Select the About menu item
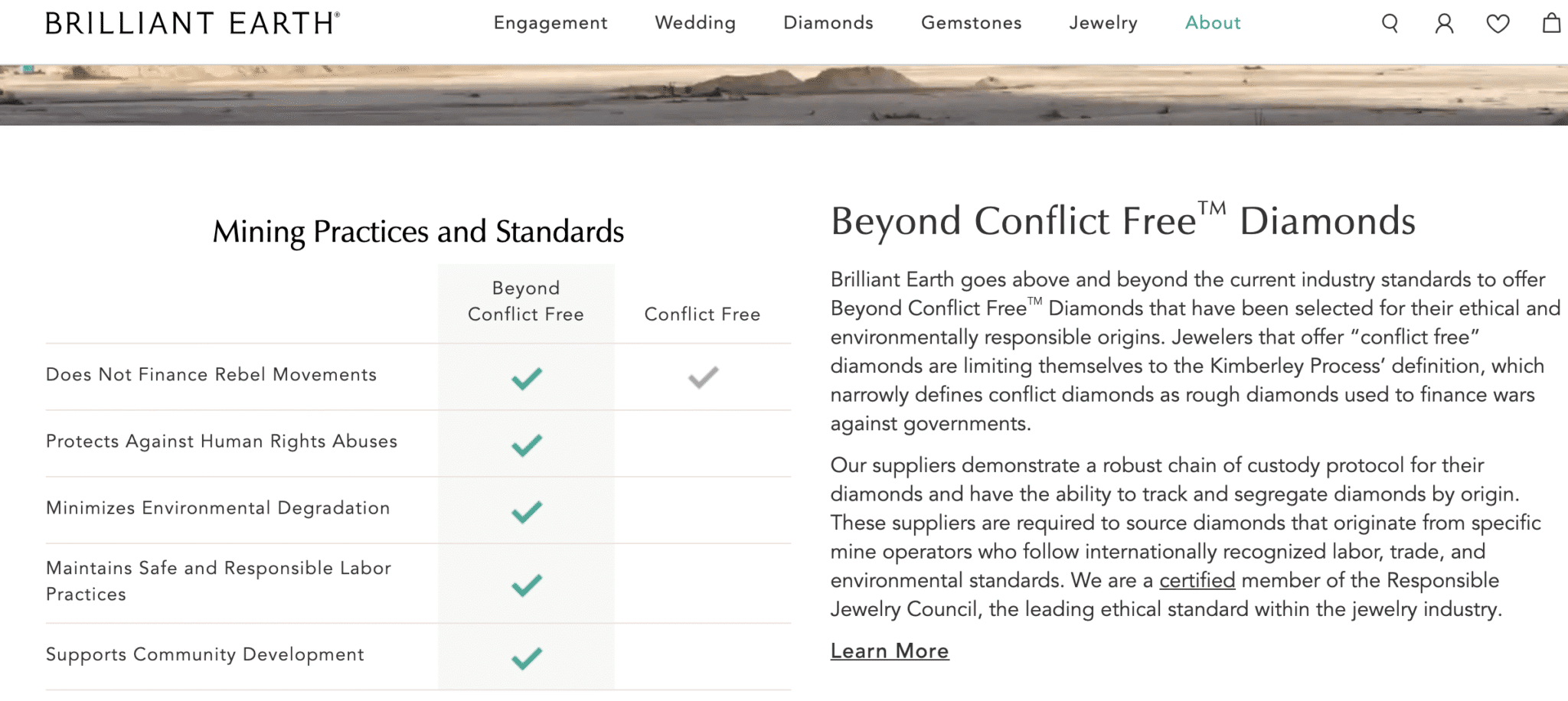The width and height of the screenshot is (1568, 701). point(1212,23)
